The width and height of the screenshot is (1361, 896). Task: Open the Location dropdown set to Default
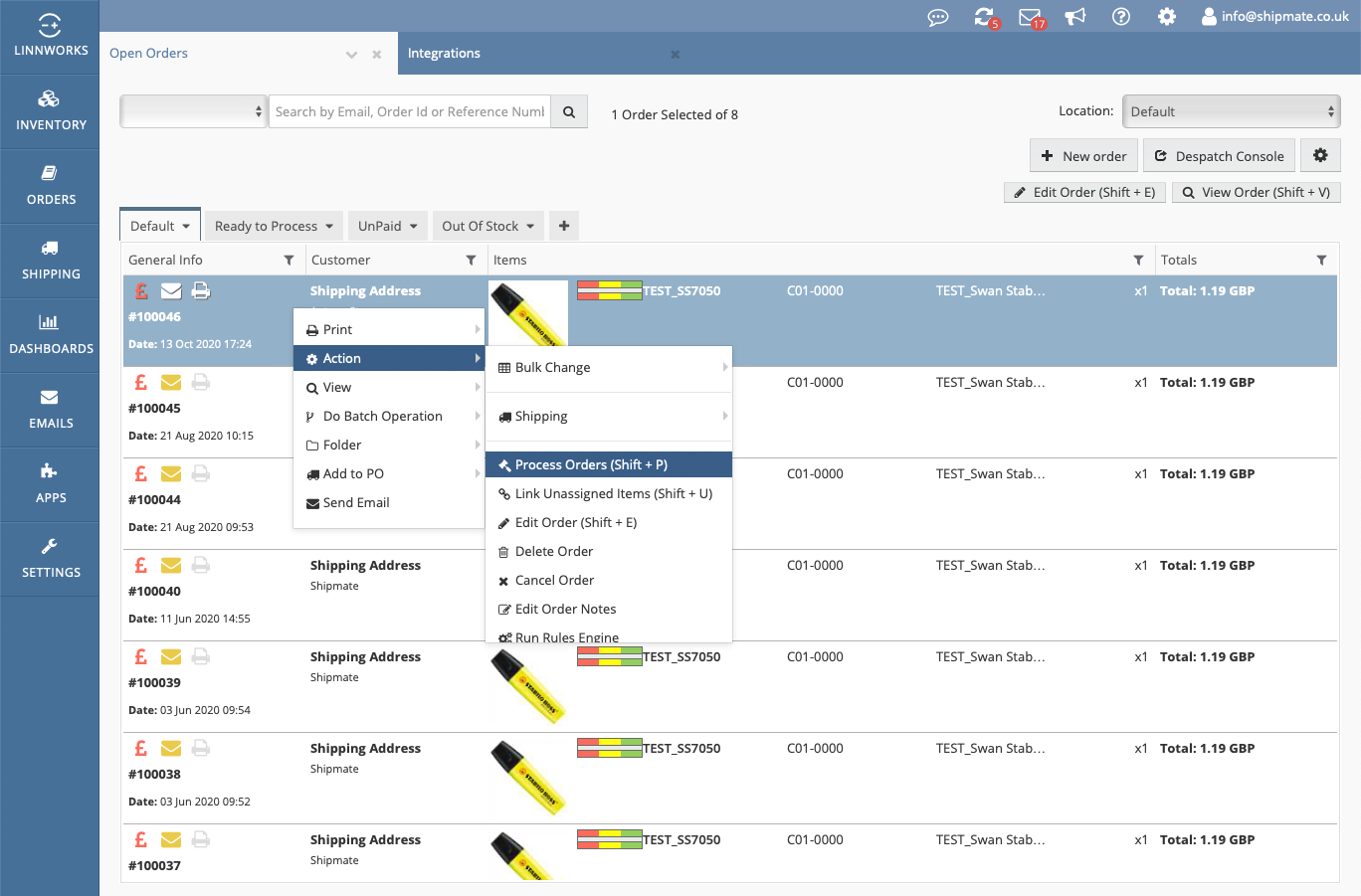pyautogui.click(x=1232, y=112)
